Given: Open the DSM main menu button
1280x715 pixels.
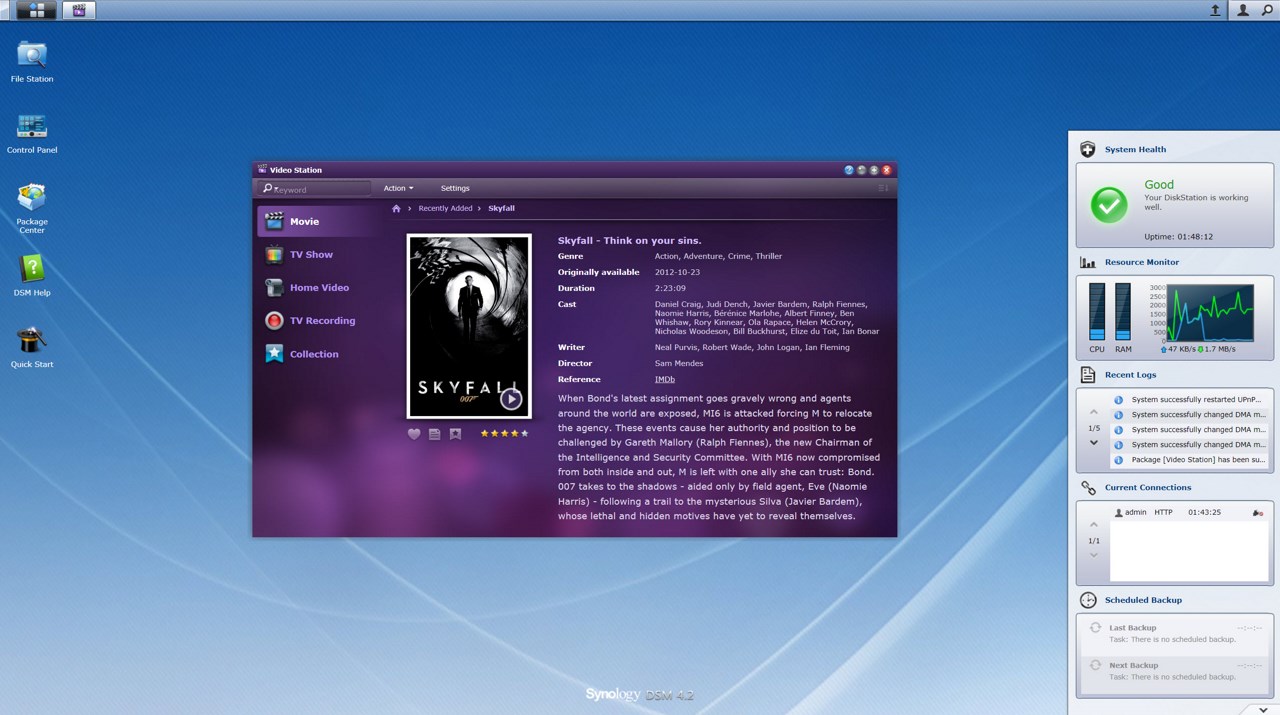Looking at the screenshot, I should point(35,10).
